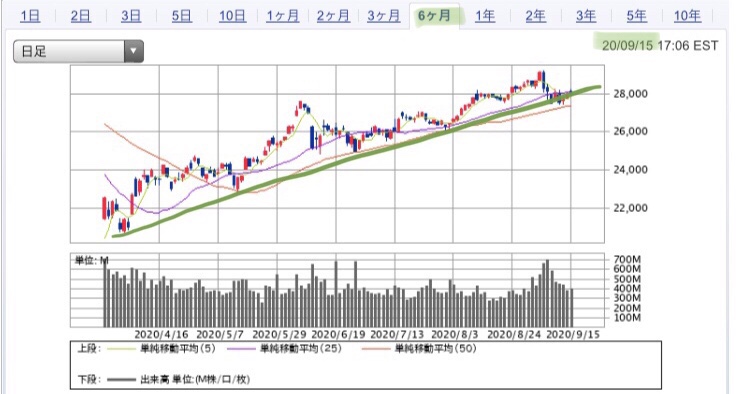Open the 10年 range link
740x394 pixels.
coord(687,16)
